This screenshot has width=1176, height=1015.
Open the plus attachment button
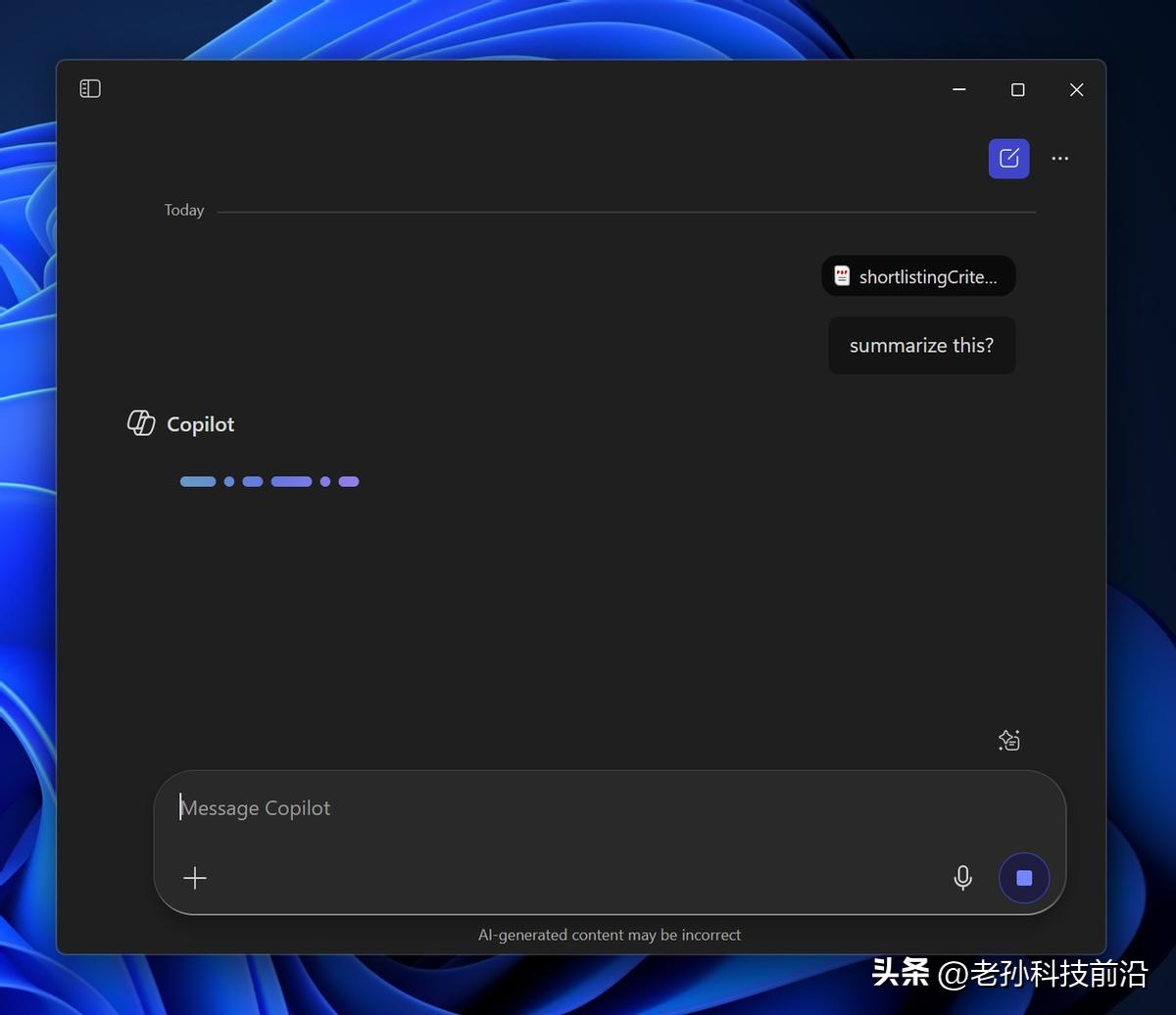coord(195,878)
